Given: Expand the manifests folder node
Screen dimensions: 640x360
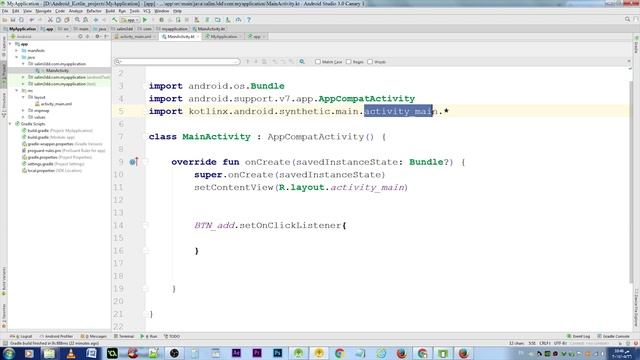Looking at the screenshot, I should (17, 51).
